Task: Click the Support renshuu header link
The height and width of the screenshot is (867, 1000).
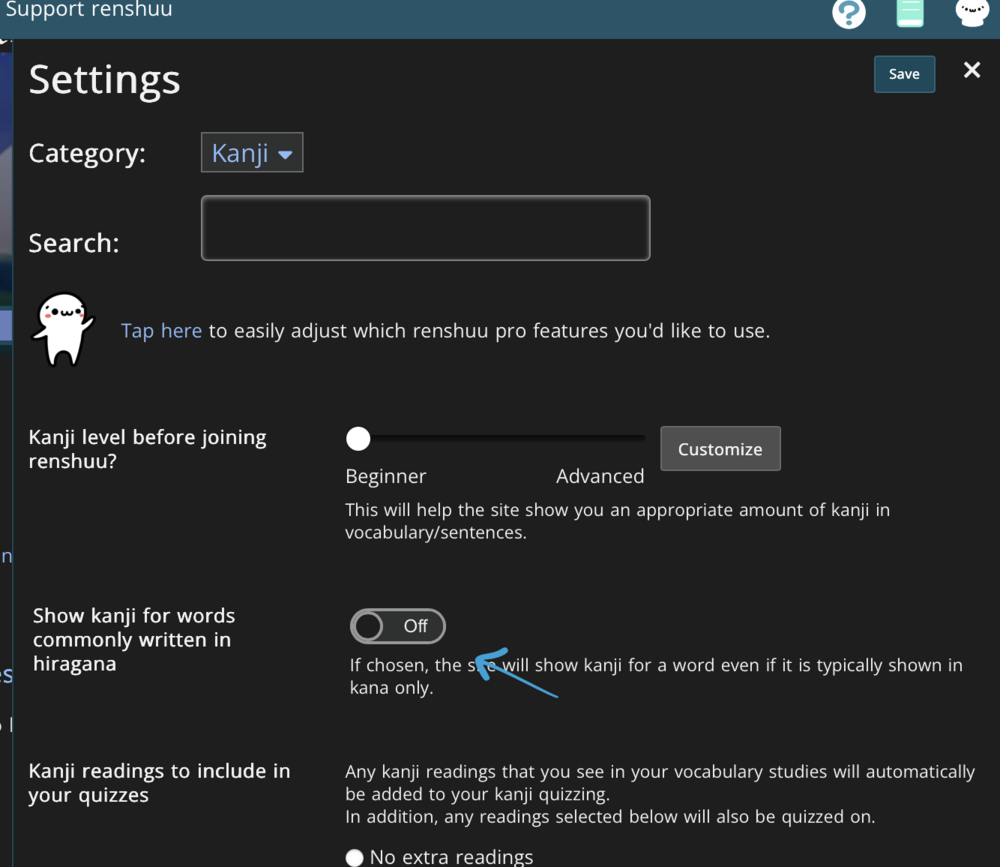Action: click(88, 11)
